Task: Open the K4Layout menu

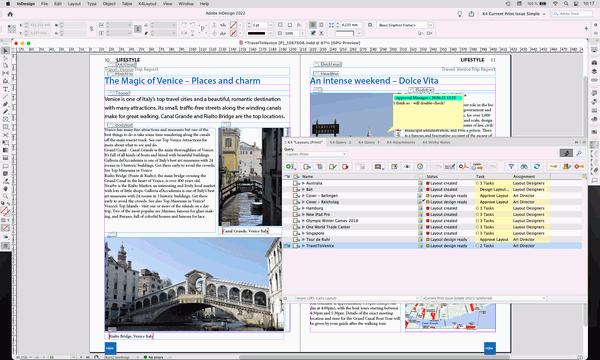Action: 147,3
